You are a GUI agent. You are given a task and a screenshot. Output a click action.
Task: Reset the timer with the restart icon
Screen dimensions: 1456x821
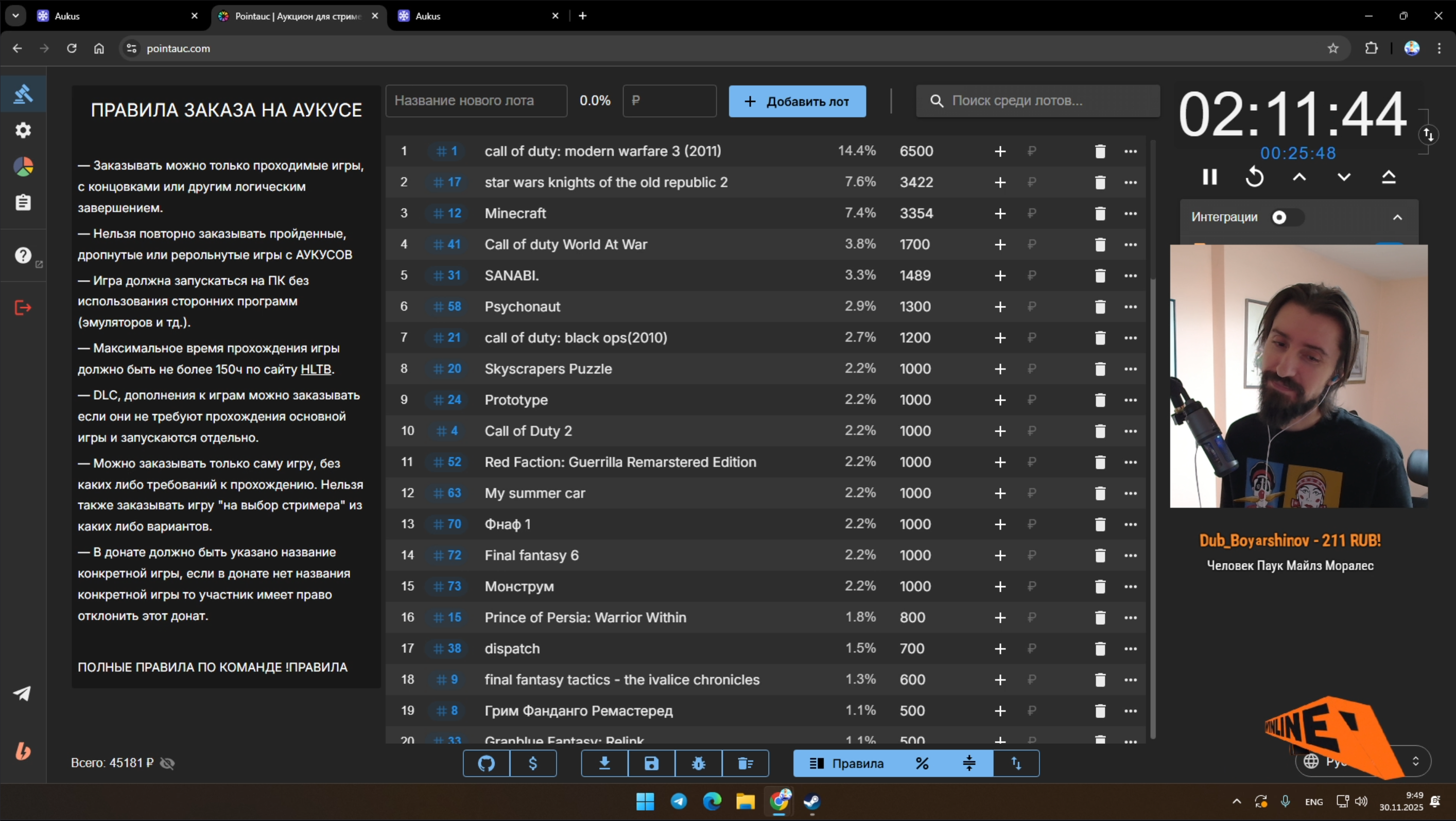[x=1254, y=177]
